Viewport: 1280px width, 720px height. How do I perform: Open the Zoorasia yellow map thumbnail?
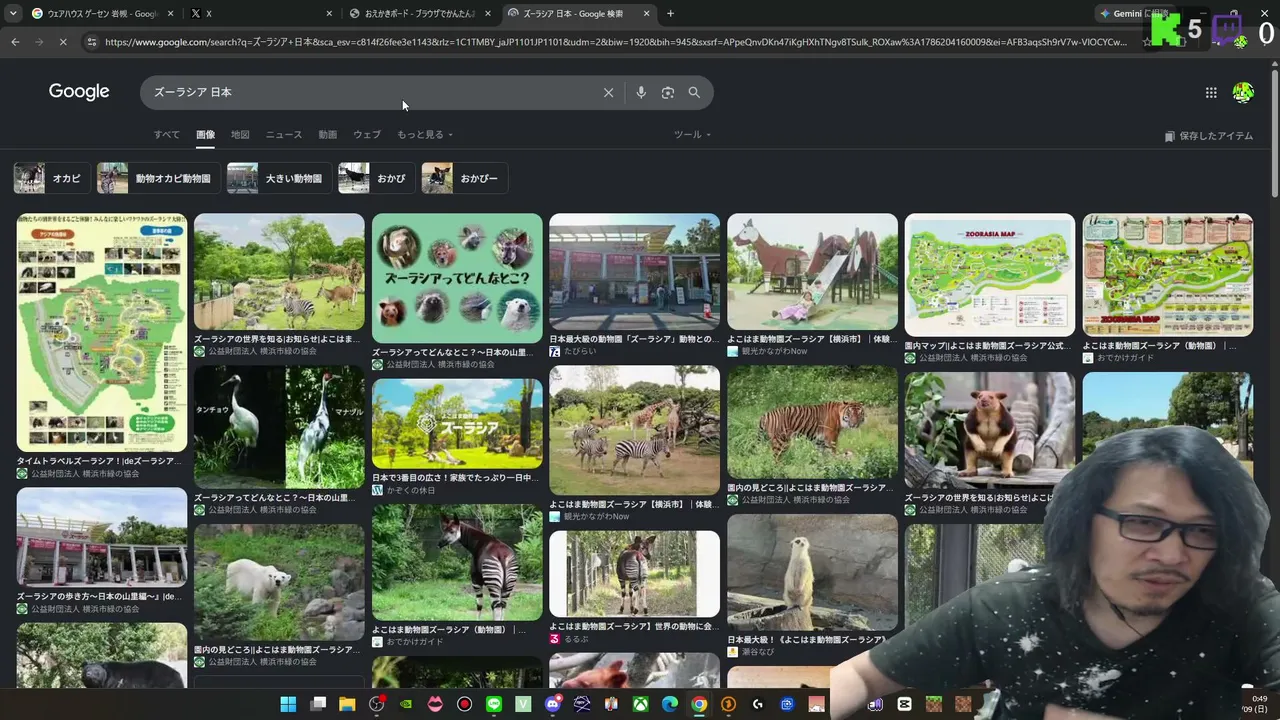(x=102, y=333)
